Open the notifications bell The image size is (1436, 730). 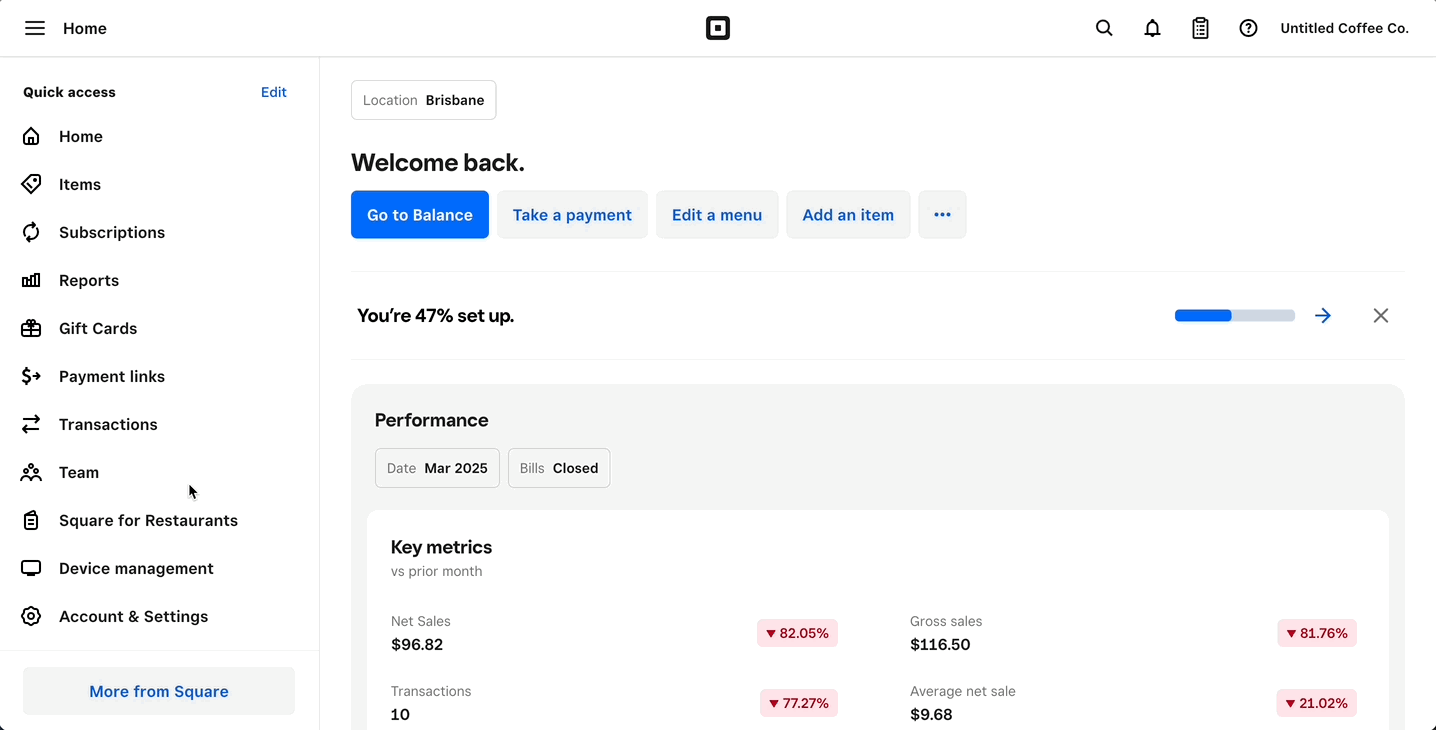[1152, 28]
